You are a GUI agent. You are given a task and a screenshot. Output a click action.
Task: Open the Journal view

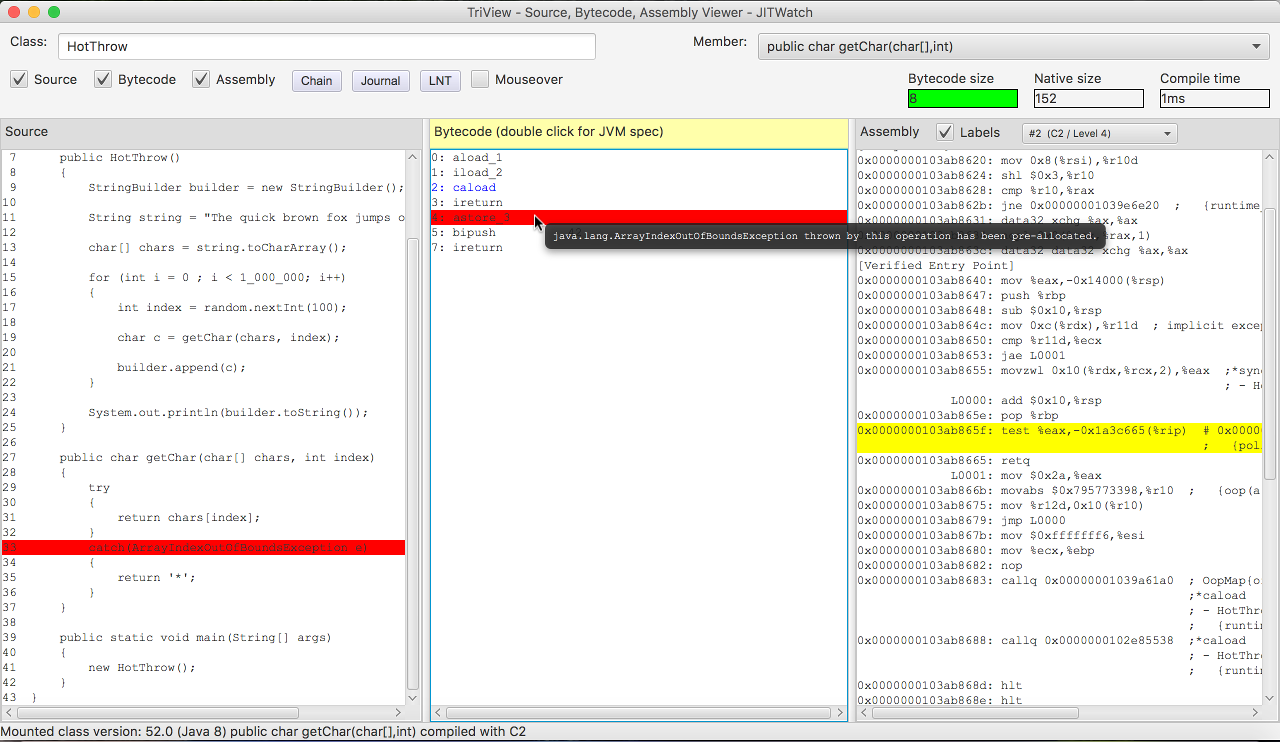click(x=381, y=81)
